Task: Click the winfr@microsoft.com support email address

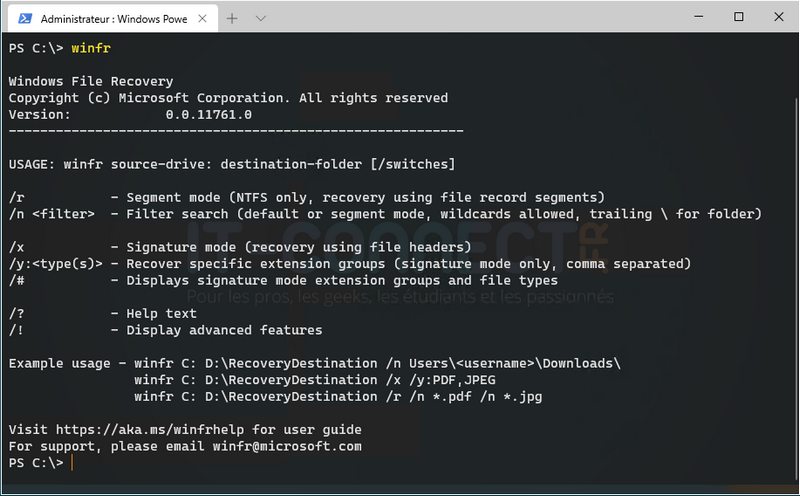Action: click(x=287, y=446)
